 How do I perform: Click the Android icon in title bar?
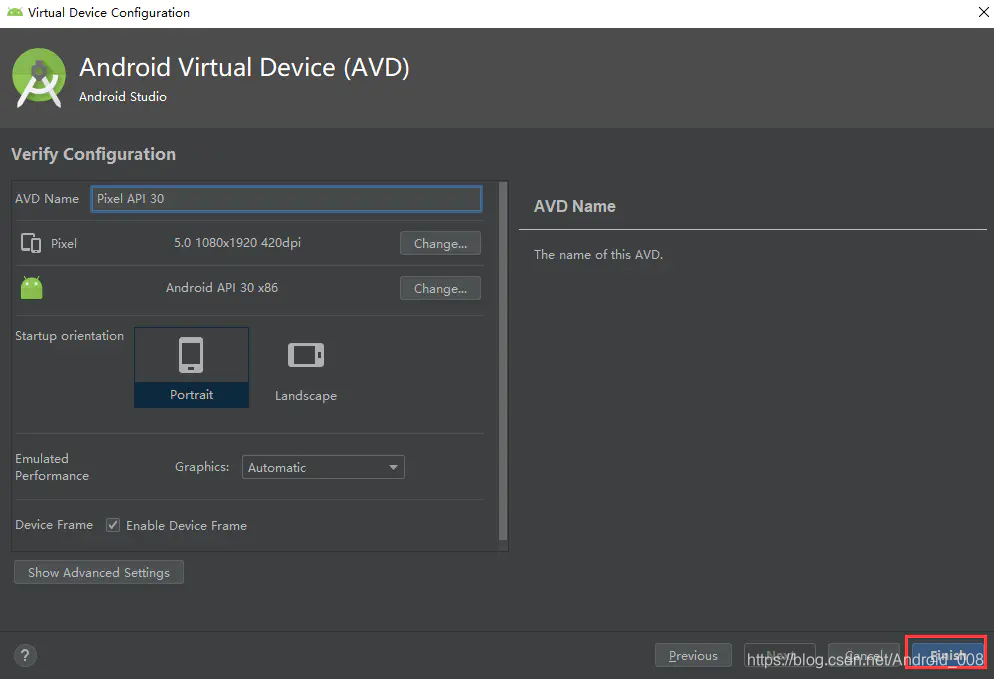click(15, 12)
